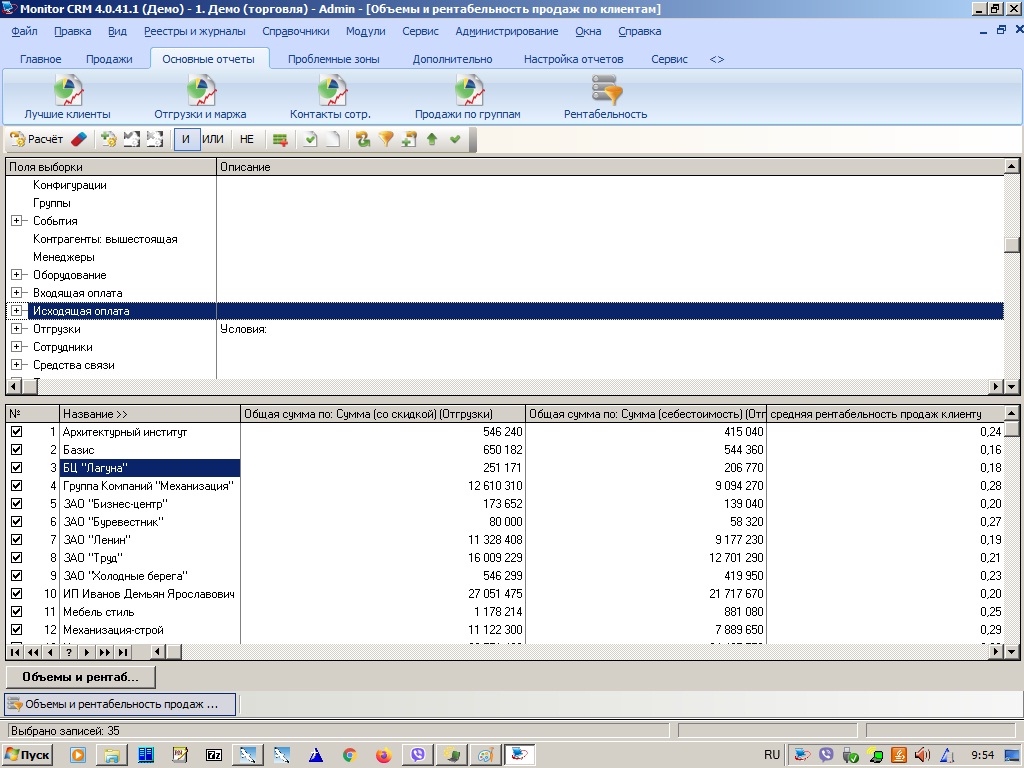The image size is (1024, 768).
Task: Click the <> tab overflow arrows
Action: (x=716, y=59)
